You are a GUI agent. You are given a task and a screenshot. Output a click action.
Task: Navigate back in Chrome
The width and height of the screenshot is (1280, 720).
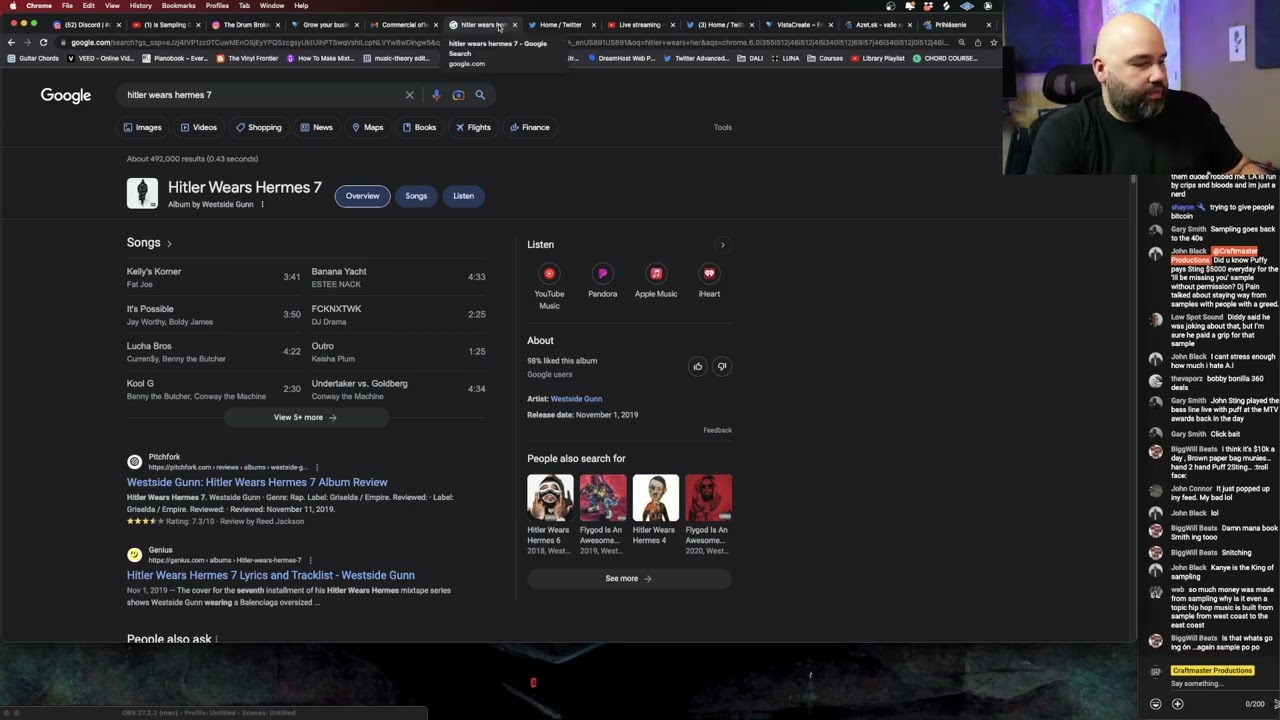(11, 42)
